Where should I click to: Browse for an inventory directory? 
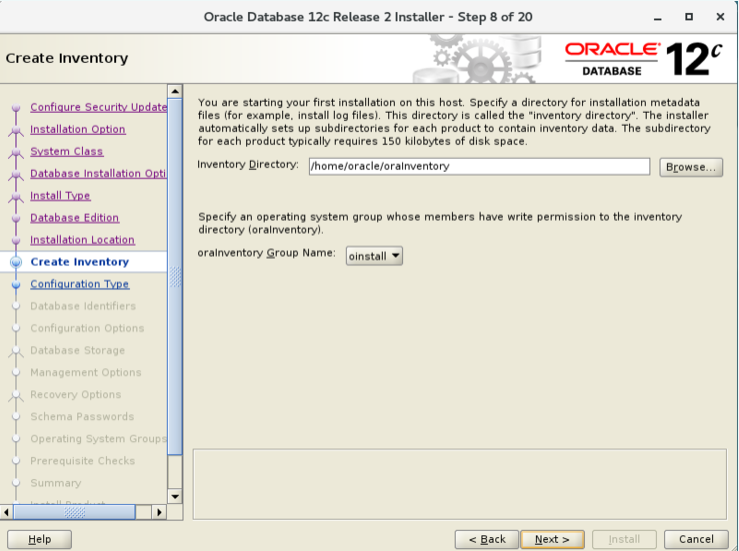point(691,167)
